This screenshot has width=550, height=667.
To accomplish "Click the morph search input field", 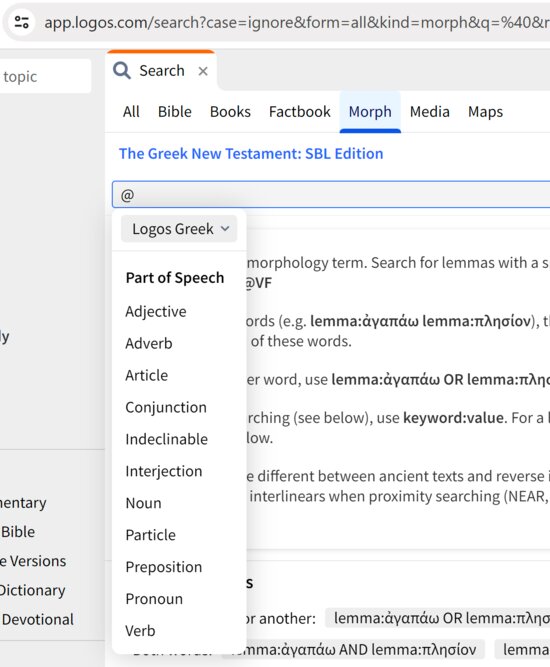I will click(x=331, y=194).
